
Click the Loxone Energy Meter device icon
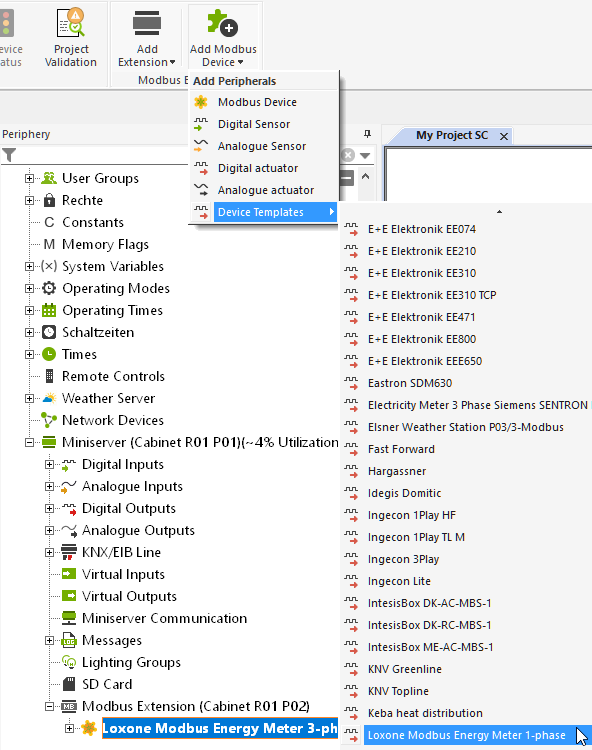coord(89,728)
